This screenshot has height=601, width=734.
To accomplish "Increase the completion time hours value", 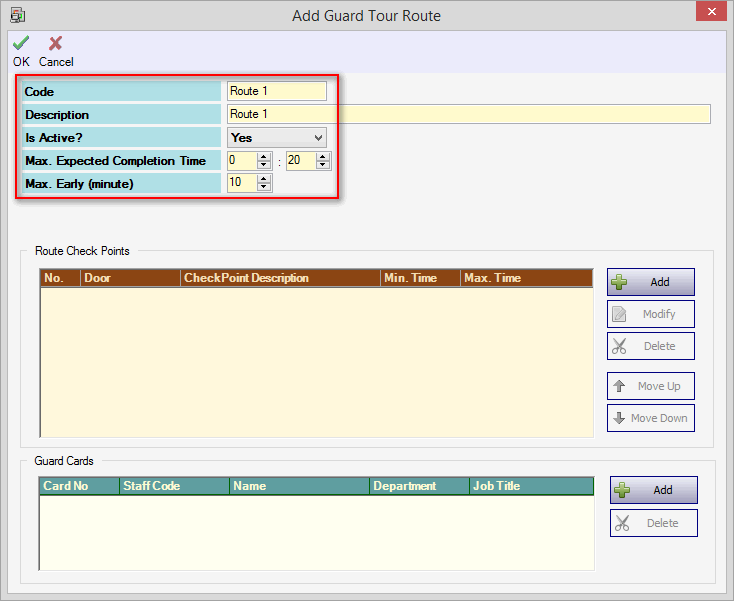I will coord(264,156).
